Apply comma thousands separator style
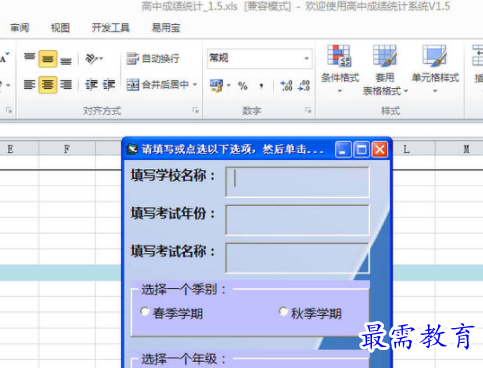483x368 pixels. 262,86
